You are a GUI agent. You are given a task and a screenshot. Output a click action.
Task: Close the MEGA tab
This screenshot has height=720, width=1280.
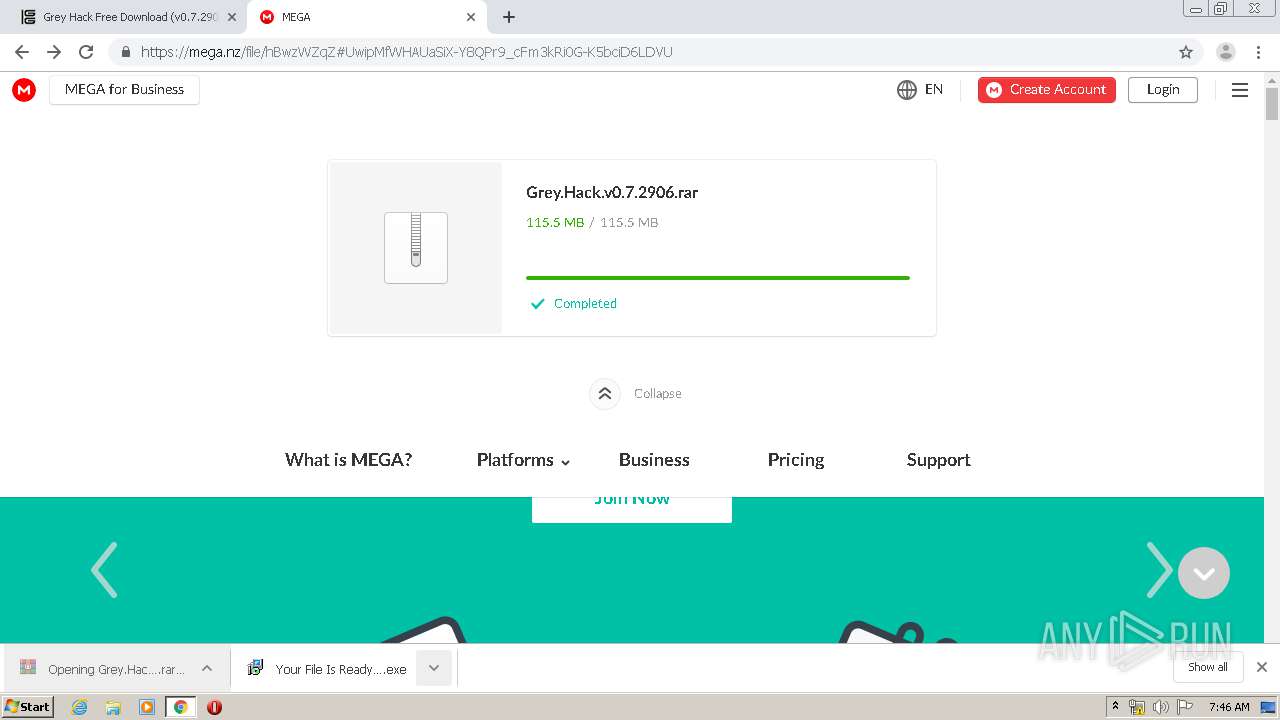(x=471, y=17)
